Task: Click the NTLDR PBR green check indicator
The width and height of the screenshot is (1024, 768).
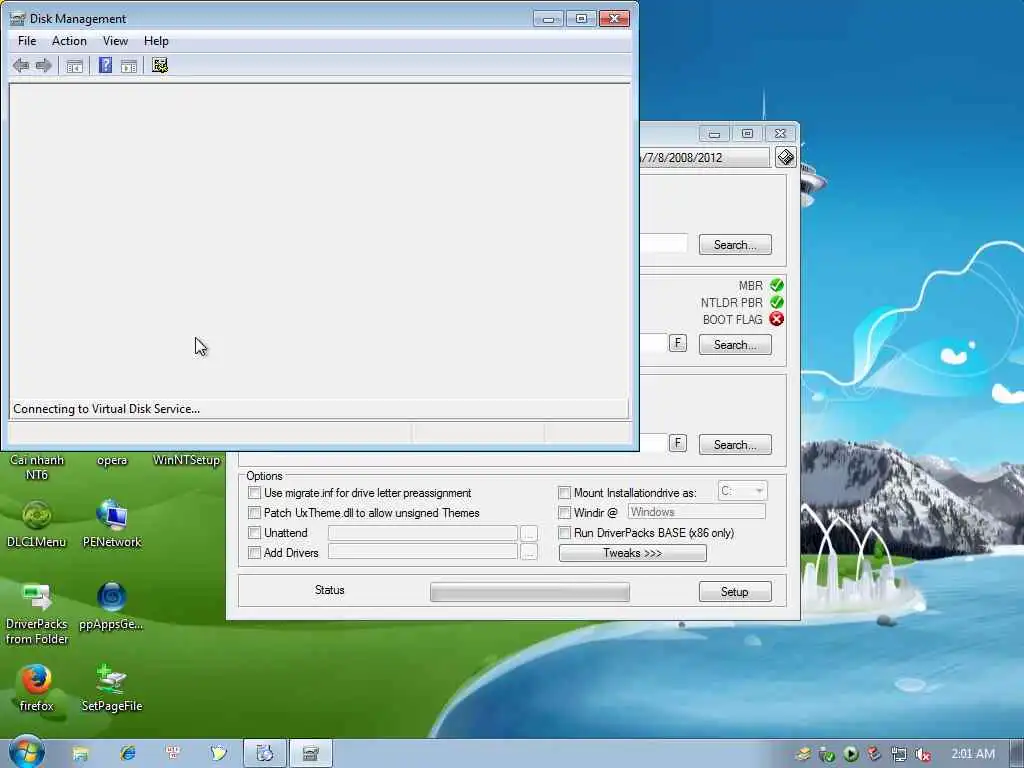Action: pos(776,302)
